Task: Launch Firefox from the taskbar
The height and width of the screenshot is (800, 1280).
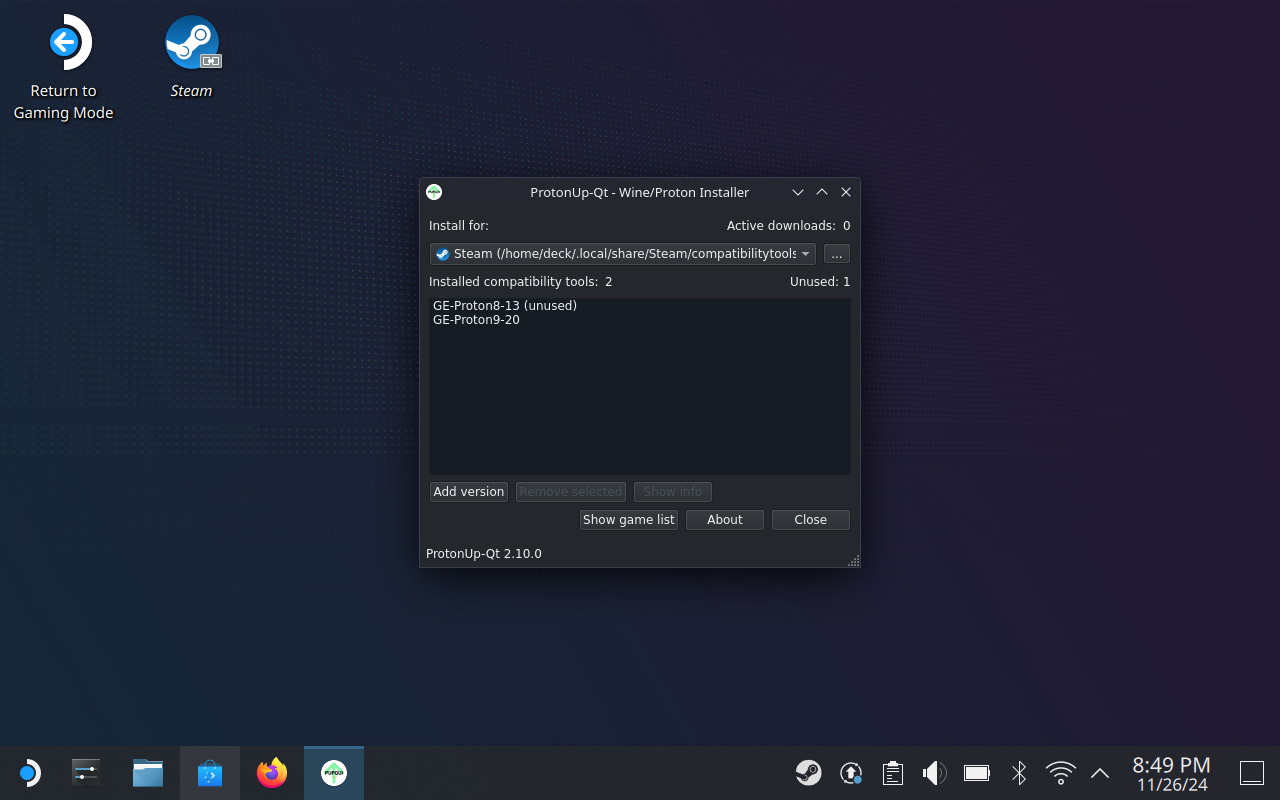Action: [272, 773]
